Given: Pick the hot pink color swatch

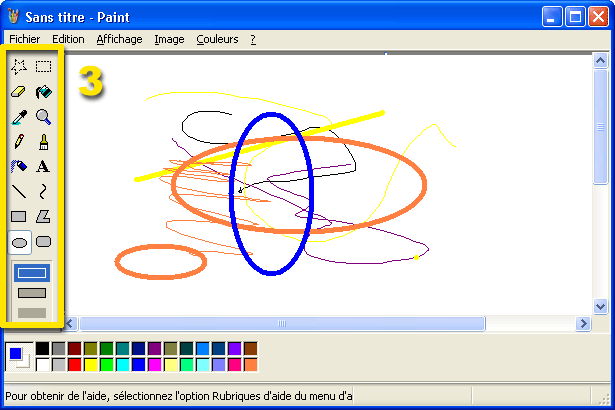Looking at the screenshot, I should pos(235,364).
